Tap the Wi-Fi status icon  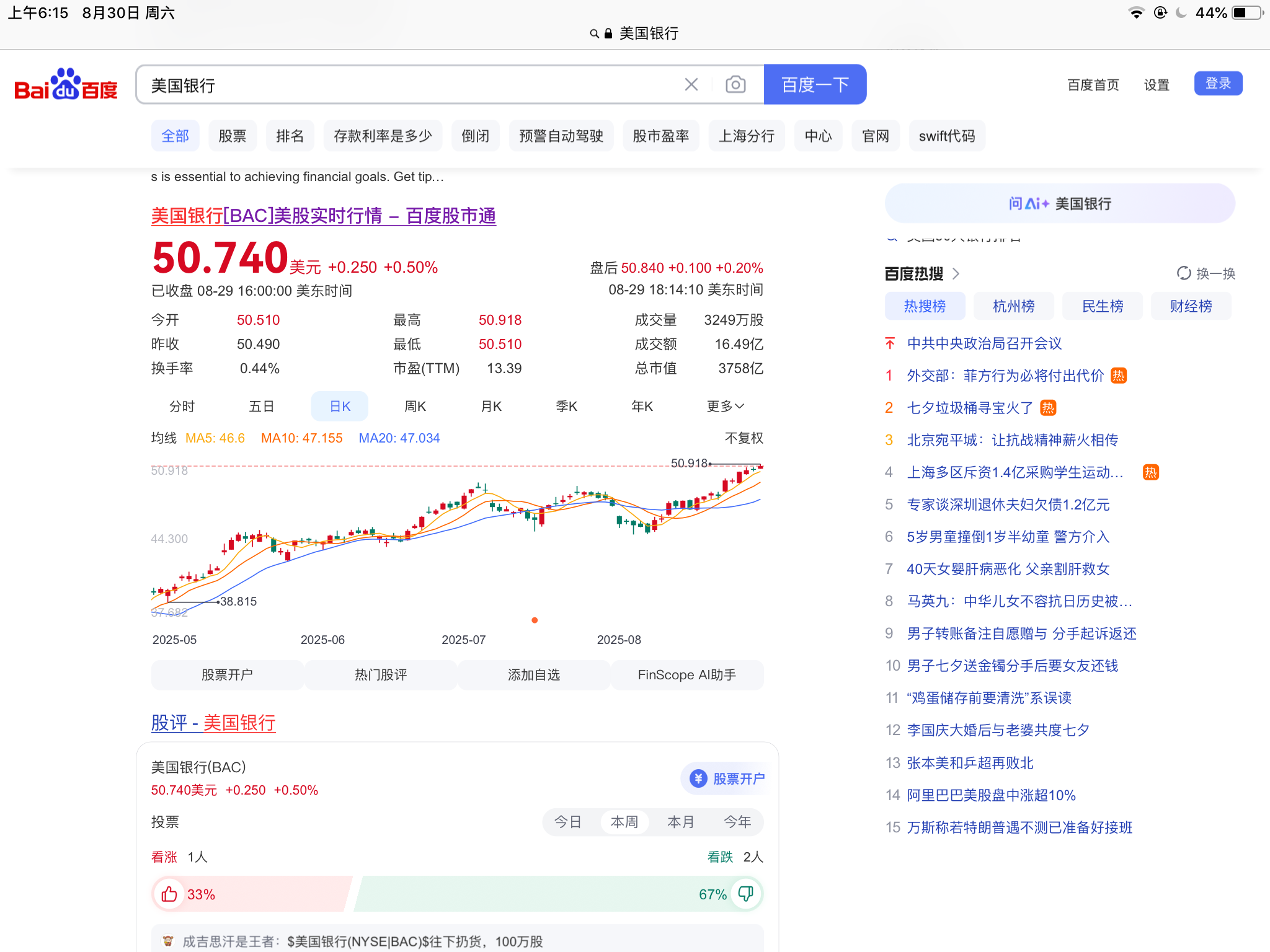1137,13
